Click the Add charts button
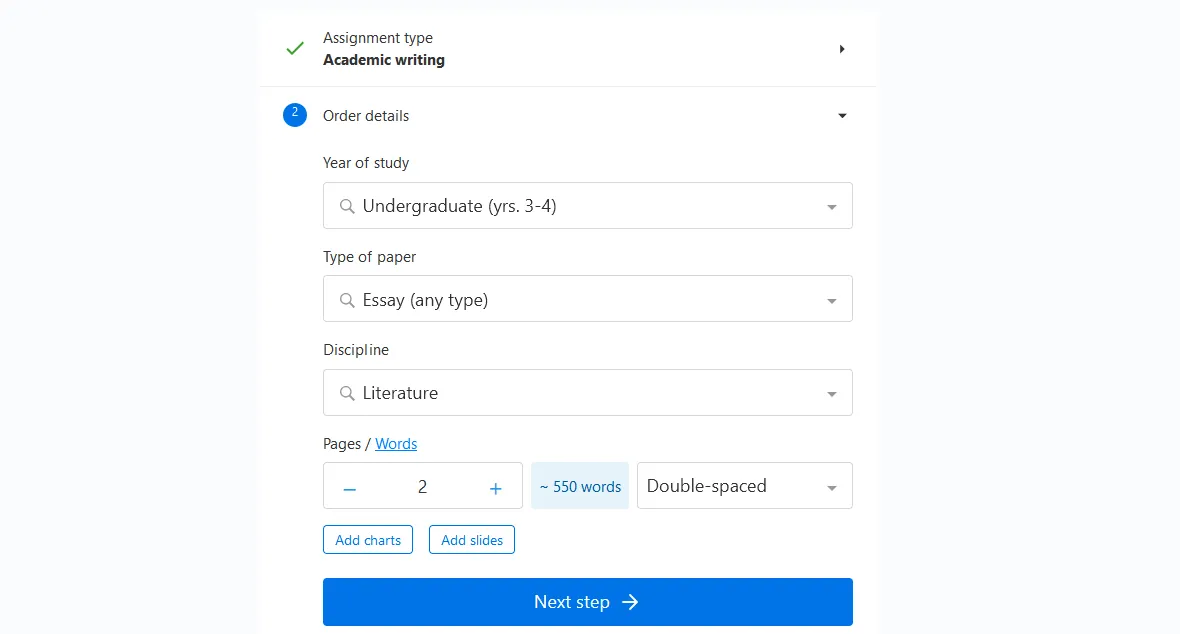The image size is (1180, 634). click(368, 540)
